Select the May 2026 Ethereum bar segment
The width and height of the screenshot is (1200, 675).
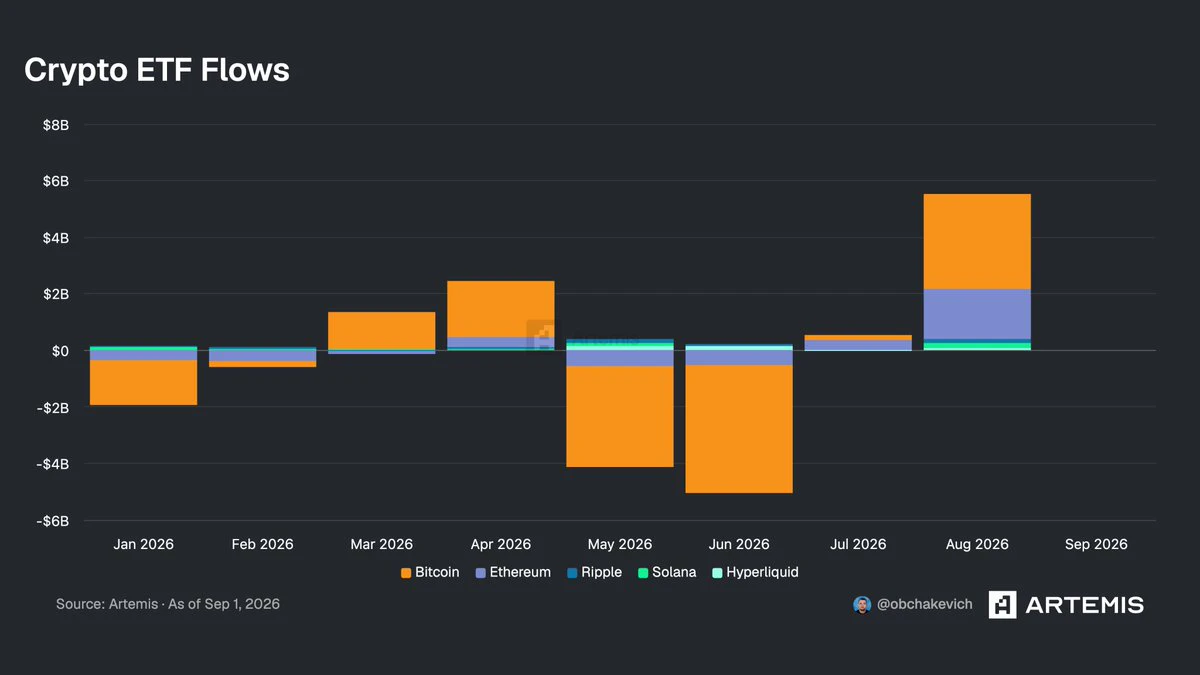coord(620,358)
